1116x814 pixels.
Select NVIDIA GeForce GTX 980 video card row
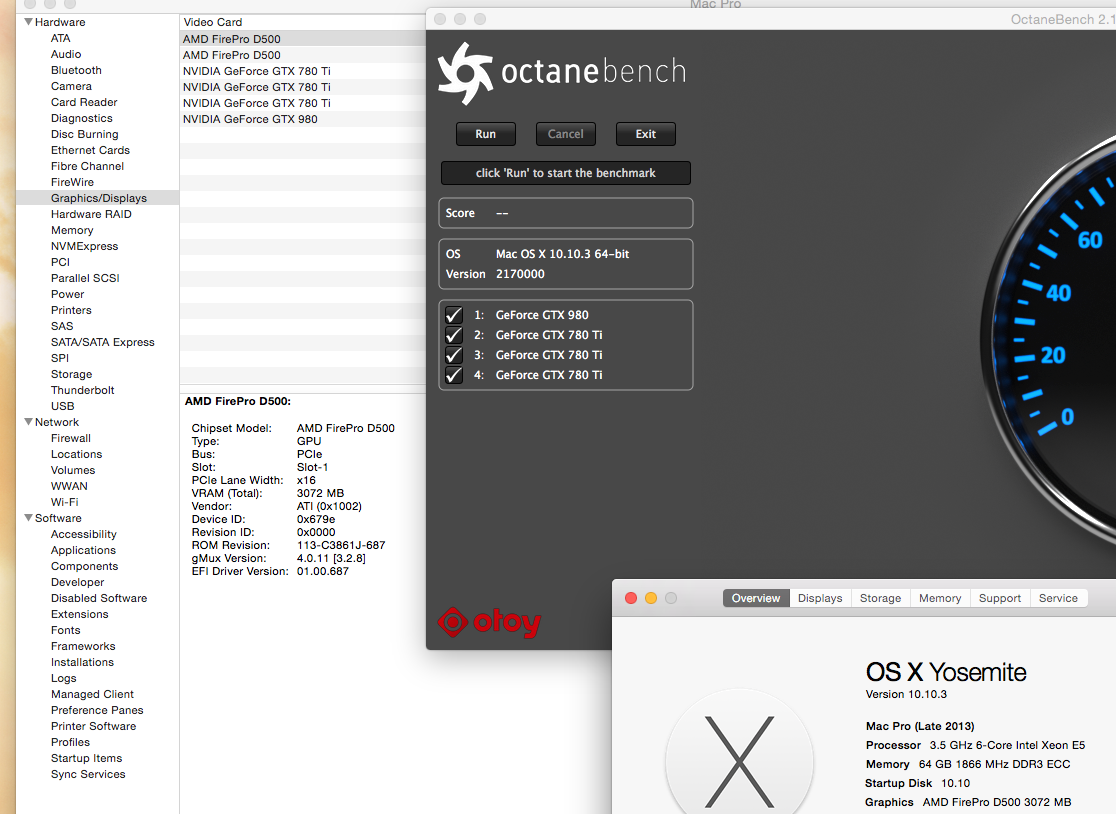pyautogui.click(x=302, y=119)
